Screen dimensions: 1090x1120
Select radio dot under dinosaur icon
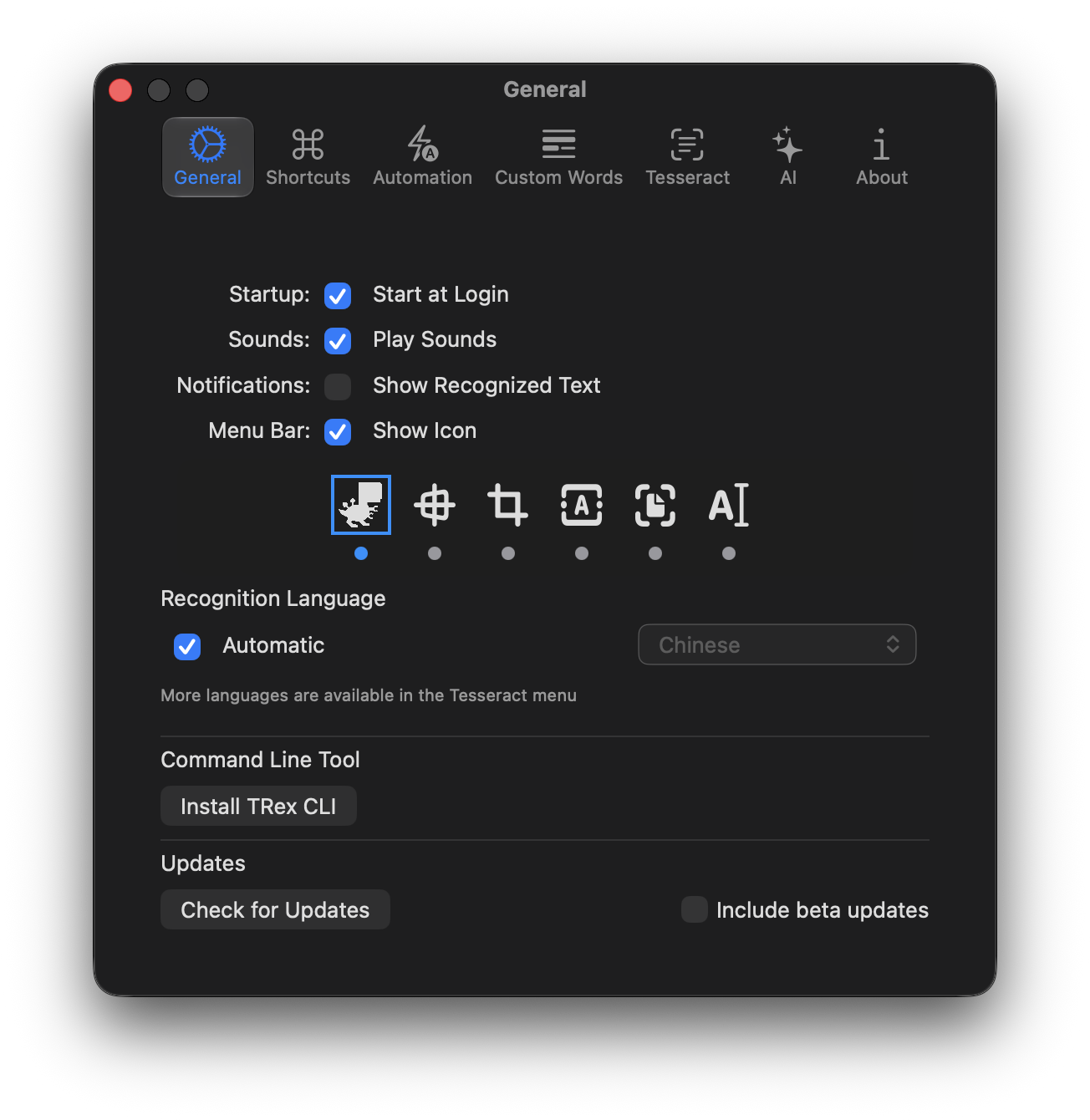[361, 553]
